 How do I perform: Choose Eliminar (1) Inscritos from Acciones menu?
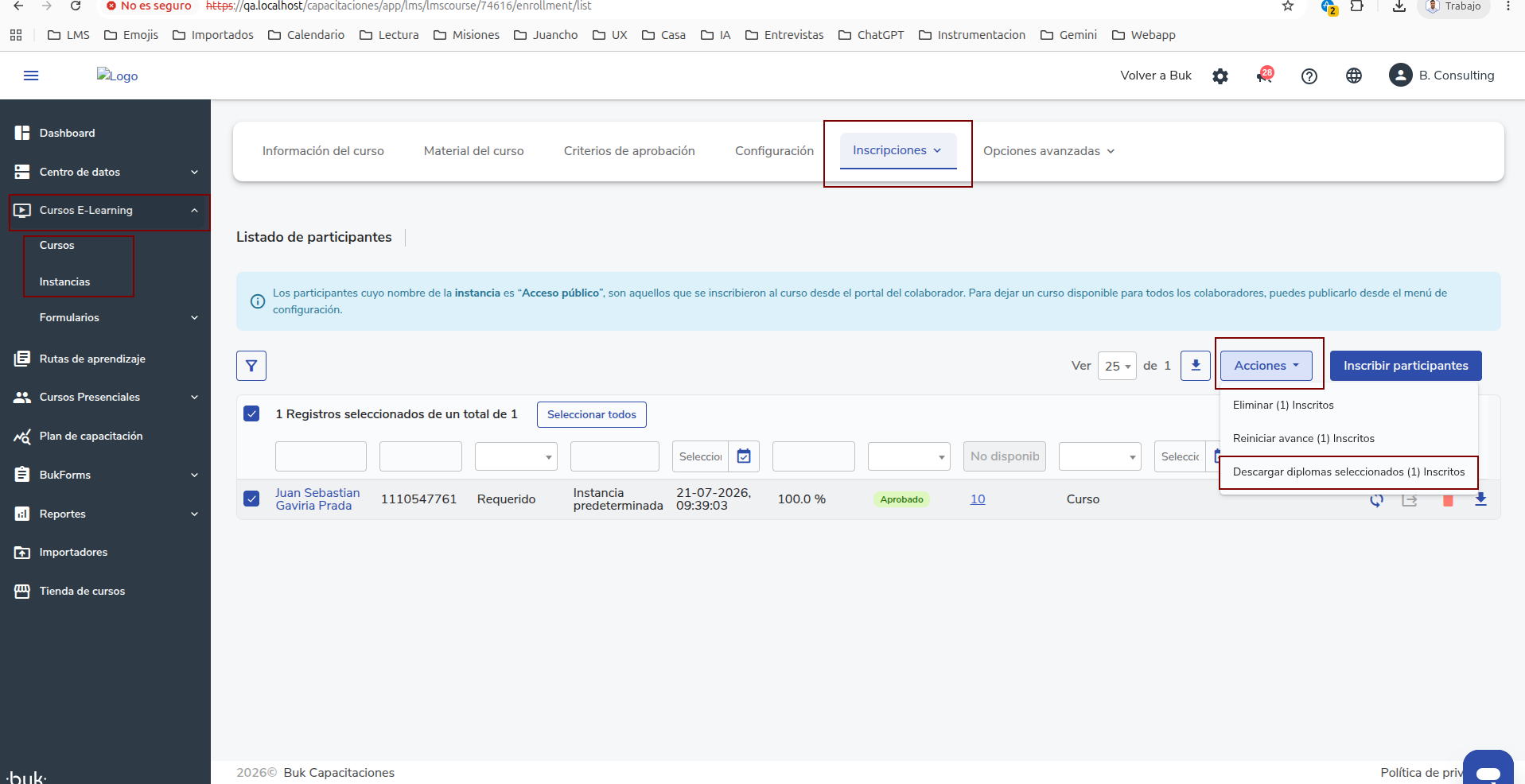[x=1283, y=405]
